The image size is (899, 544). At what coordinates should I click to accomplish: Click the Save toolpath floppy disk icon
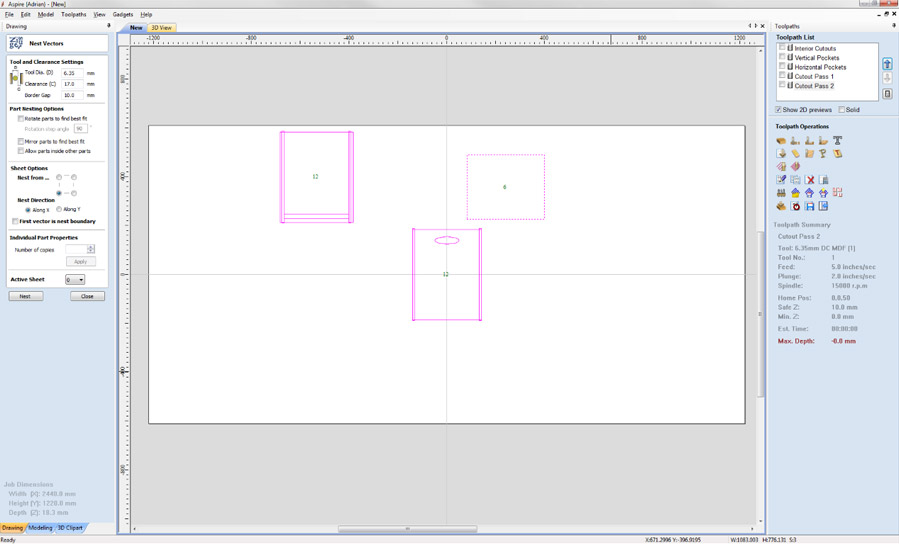pos(809,206)
